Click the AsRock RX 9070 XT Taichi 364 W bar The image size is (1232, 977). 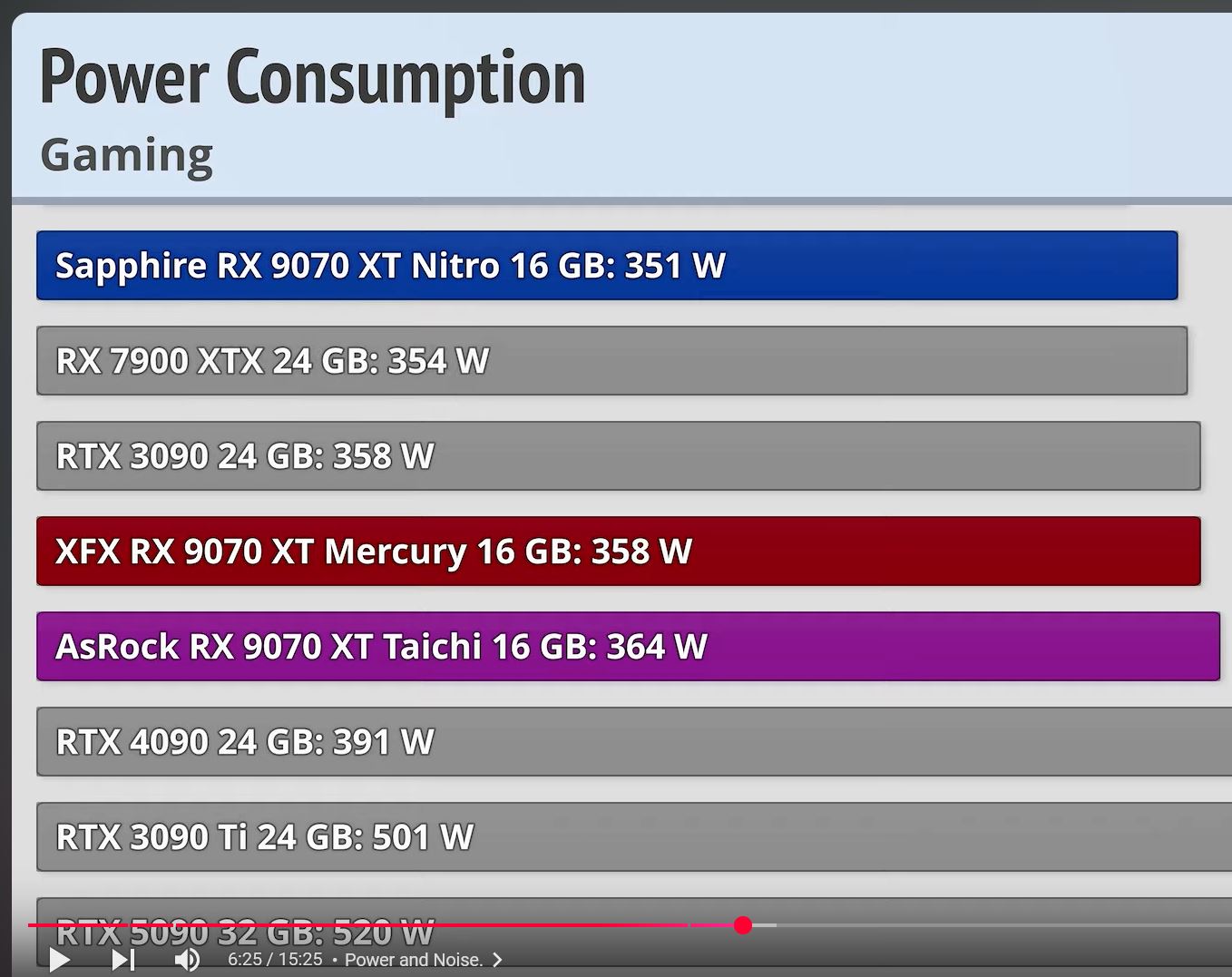coord(628,647)
